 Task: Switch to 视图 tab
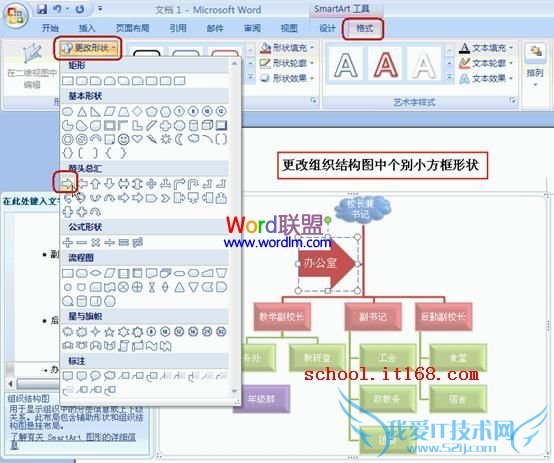pos(289,28)
